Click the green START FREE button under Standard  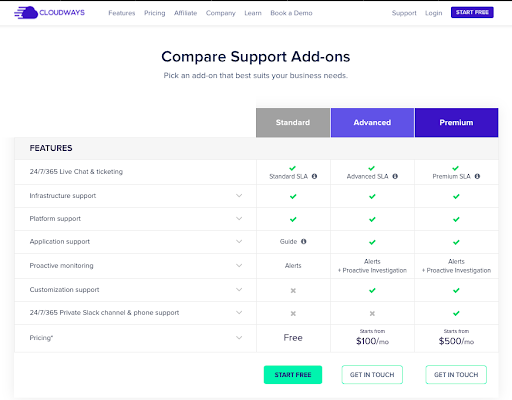click(293, 375)
